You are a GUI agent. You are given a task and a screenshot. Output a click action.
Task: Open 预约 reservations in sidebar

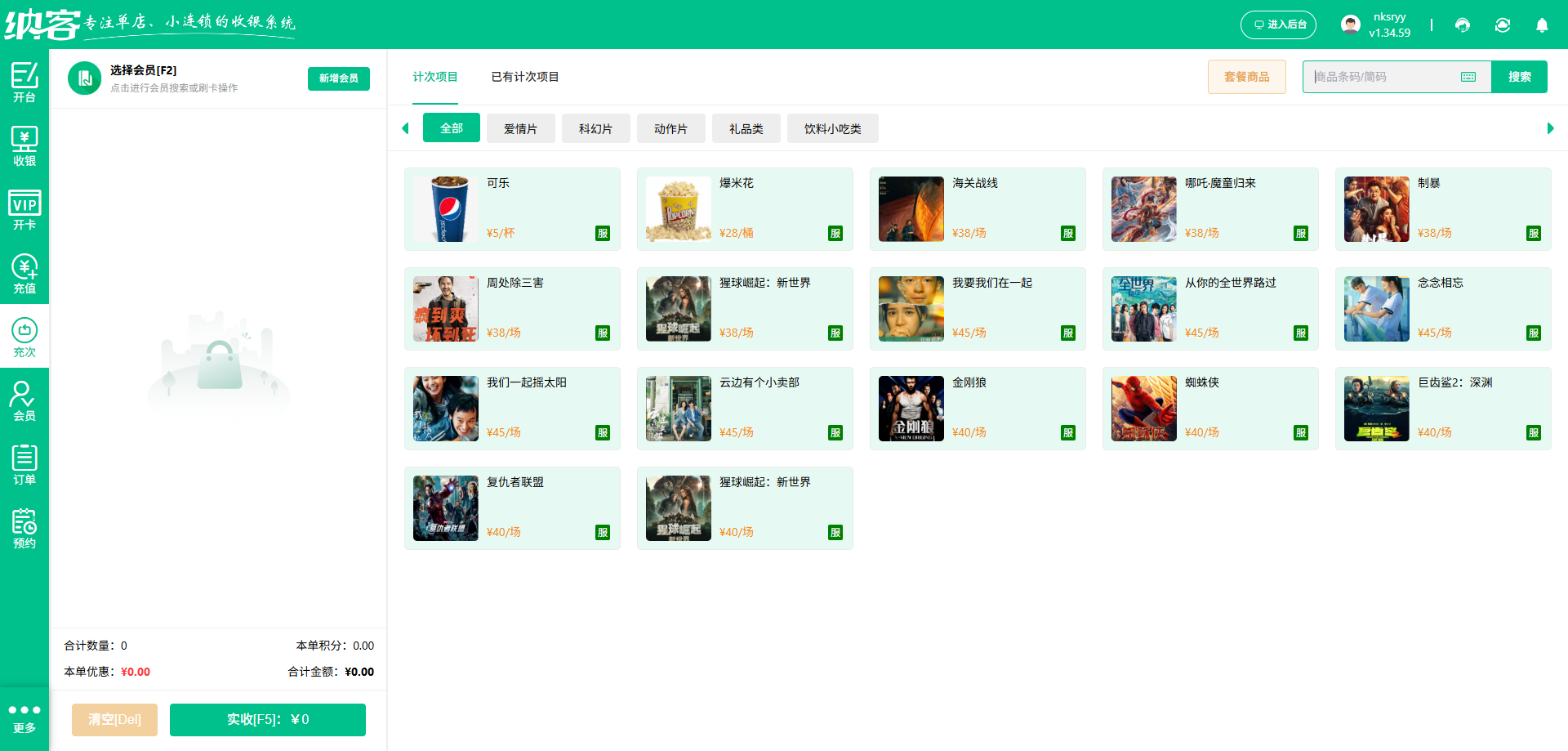tap(24, 528)
